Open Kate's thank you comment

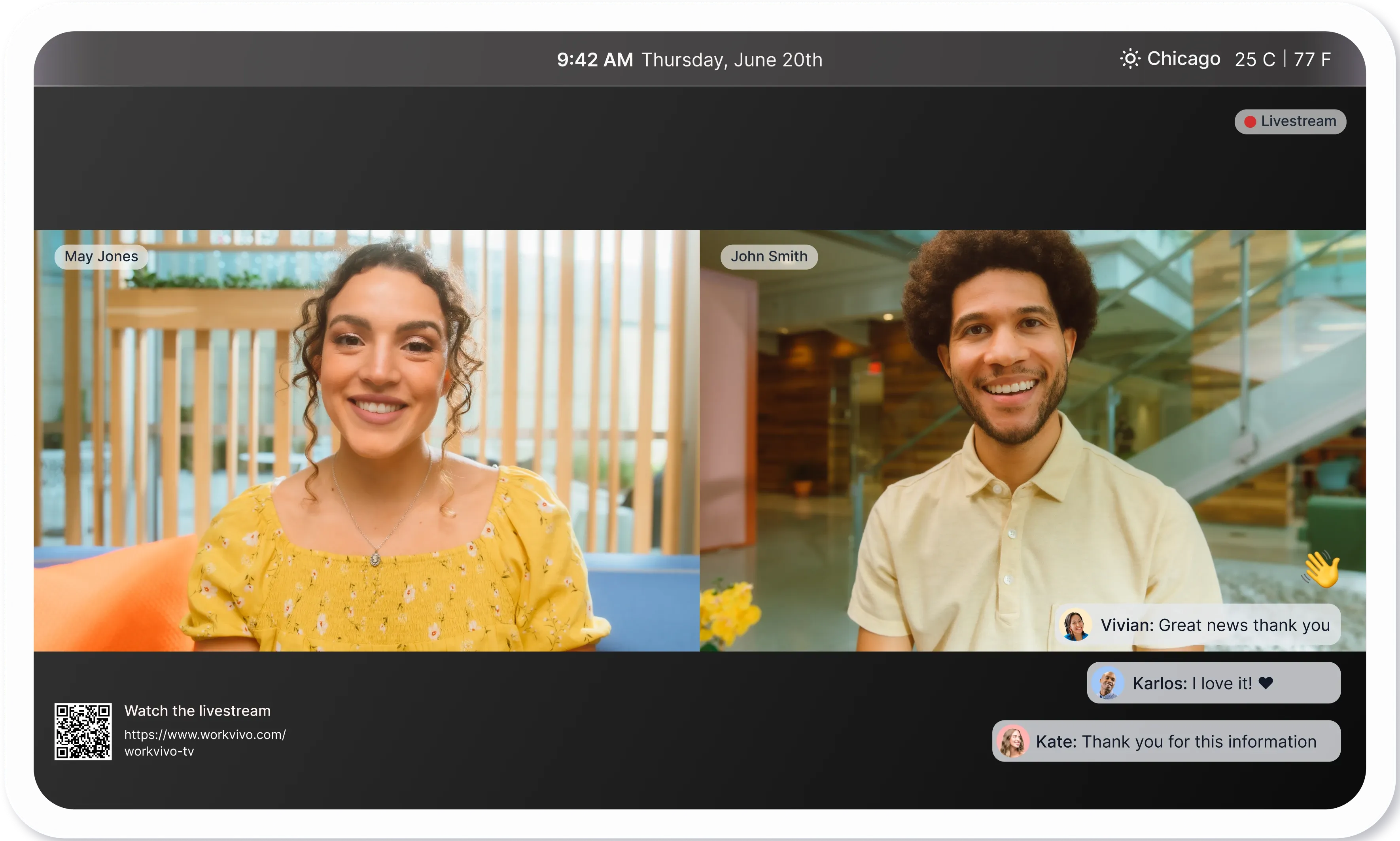(x=1167, y=741)
